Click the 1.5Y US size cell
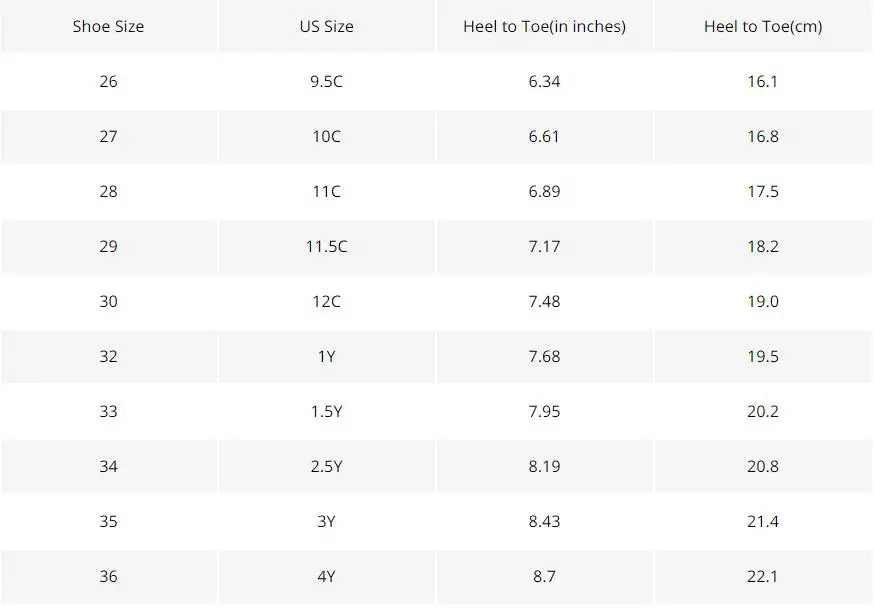 coord(327,411)
